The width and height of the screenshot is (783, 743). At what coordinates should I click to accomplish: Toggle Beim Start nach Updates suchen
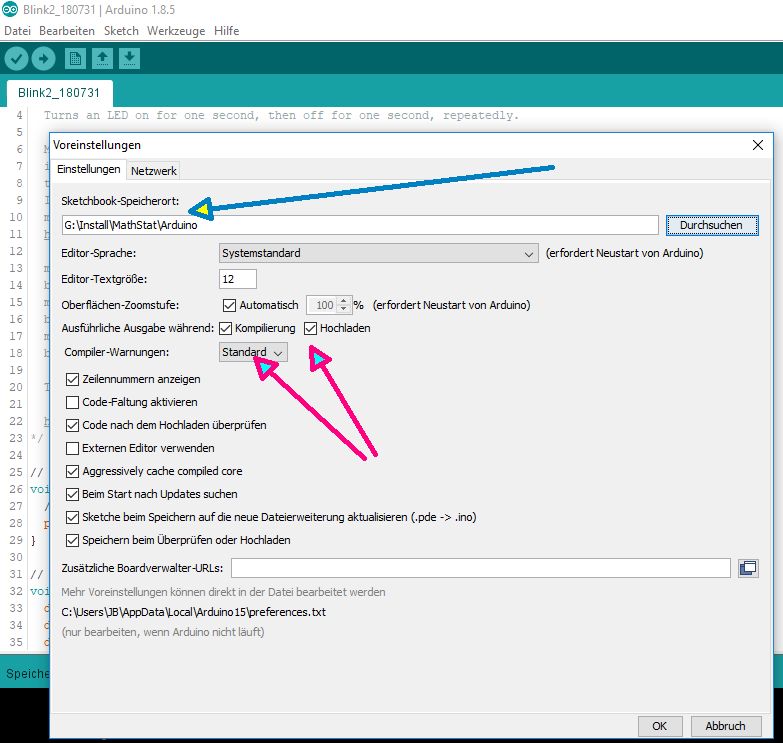click(72, 494)
